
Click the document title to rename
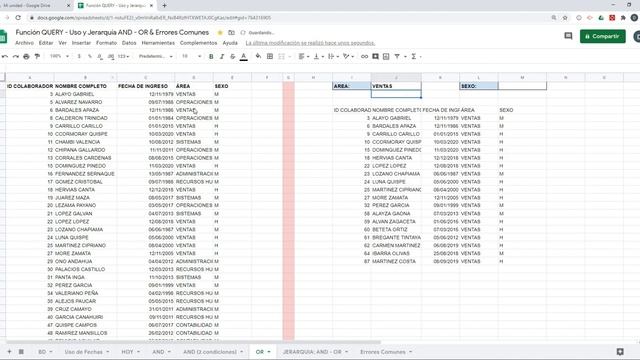112,32
